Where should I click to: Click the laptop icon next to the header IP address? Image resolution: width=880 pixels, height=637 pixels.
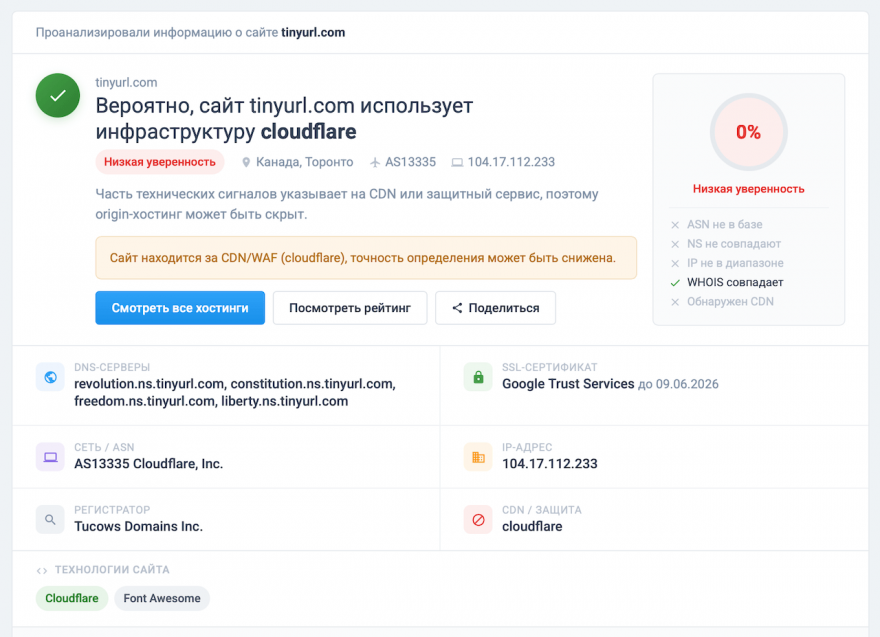pyautogui.click(x=457, y=163)
